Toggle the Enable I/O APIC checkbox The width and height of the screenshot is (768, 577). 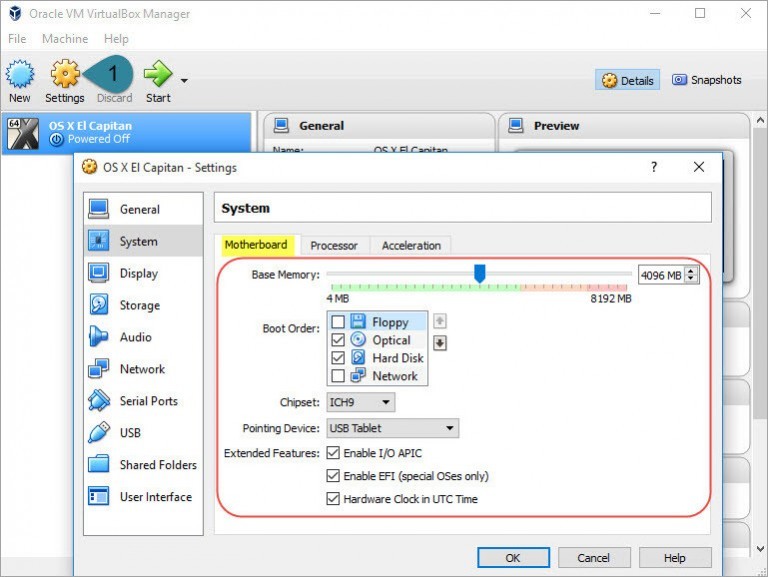point(333,453)
